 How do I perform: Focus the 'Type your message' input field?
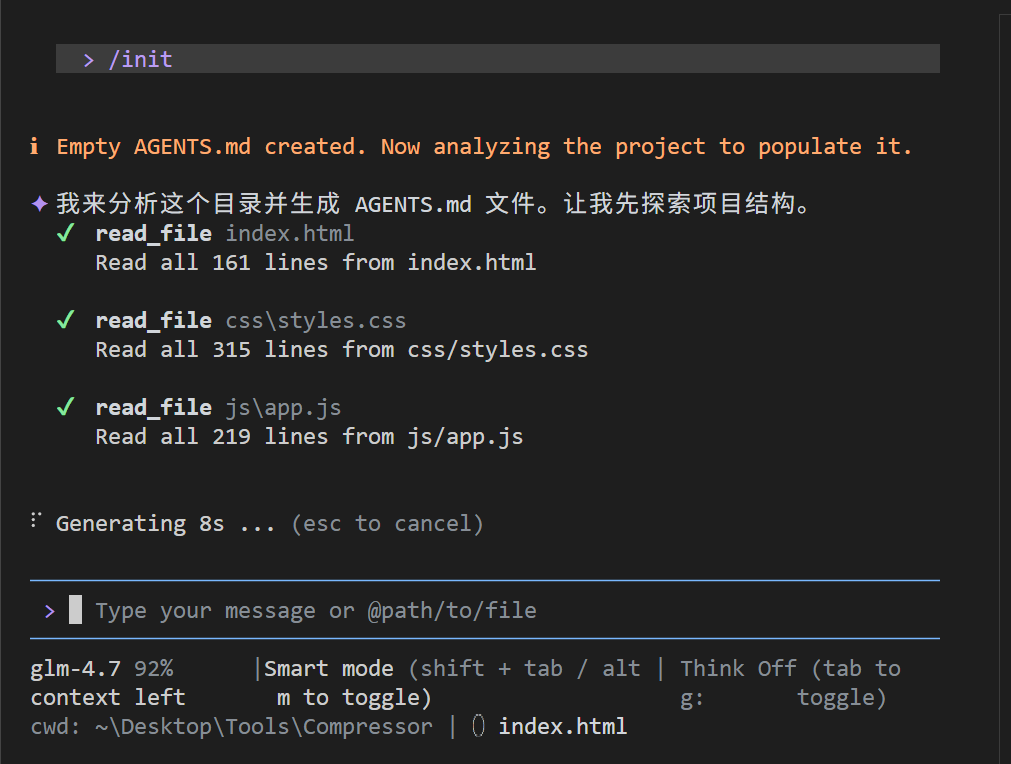tap(315, 610)
